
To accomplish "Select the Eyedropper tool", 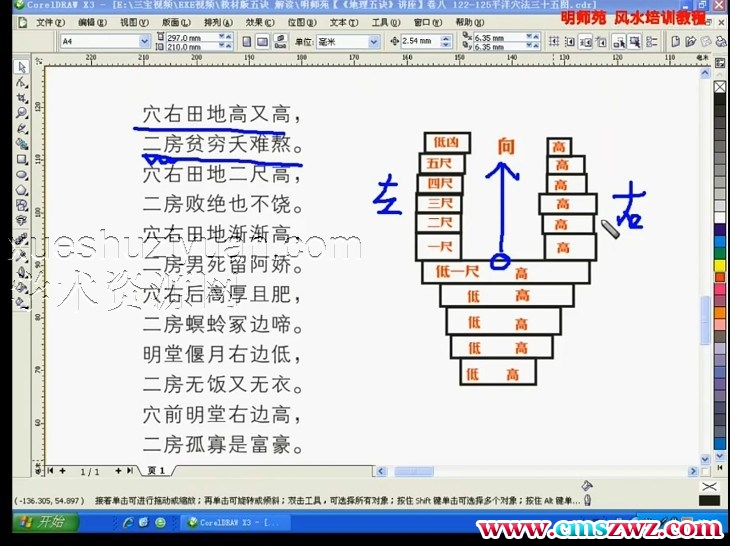I will coord(21,256).
